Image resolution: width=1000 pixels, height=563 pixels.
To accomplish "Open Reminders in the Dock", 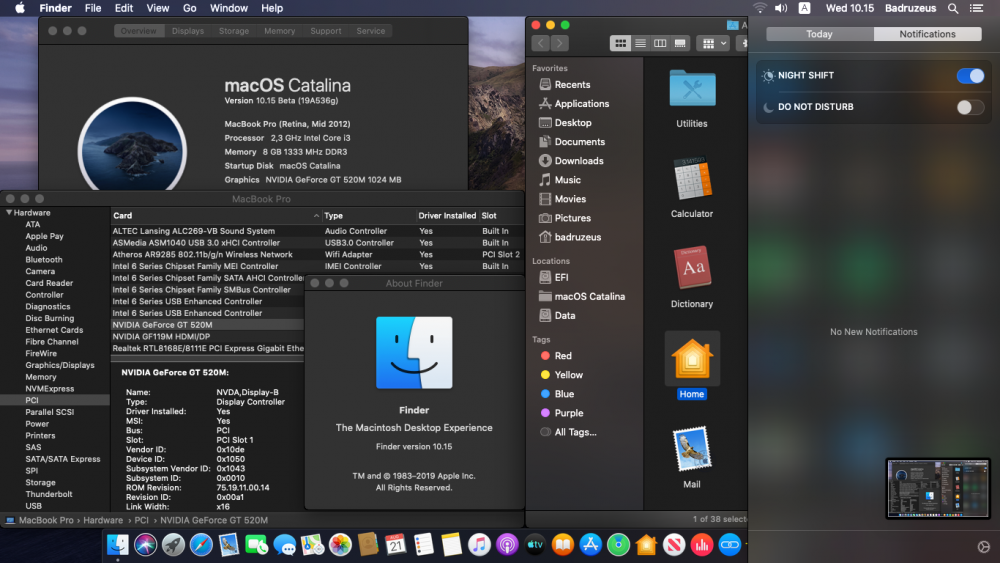I will click(423, 545).
